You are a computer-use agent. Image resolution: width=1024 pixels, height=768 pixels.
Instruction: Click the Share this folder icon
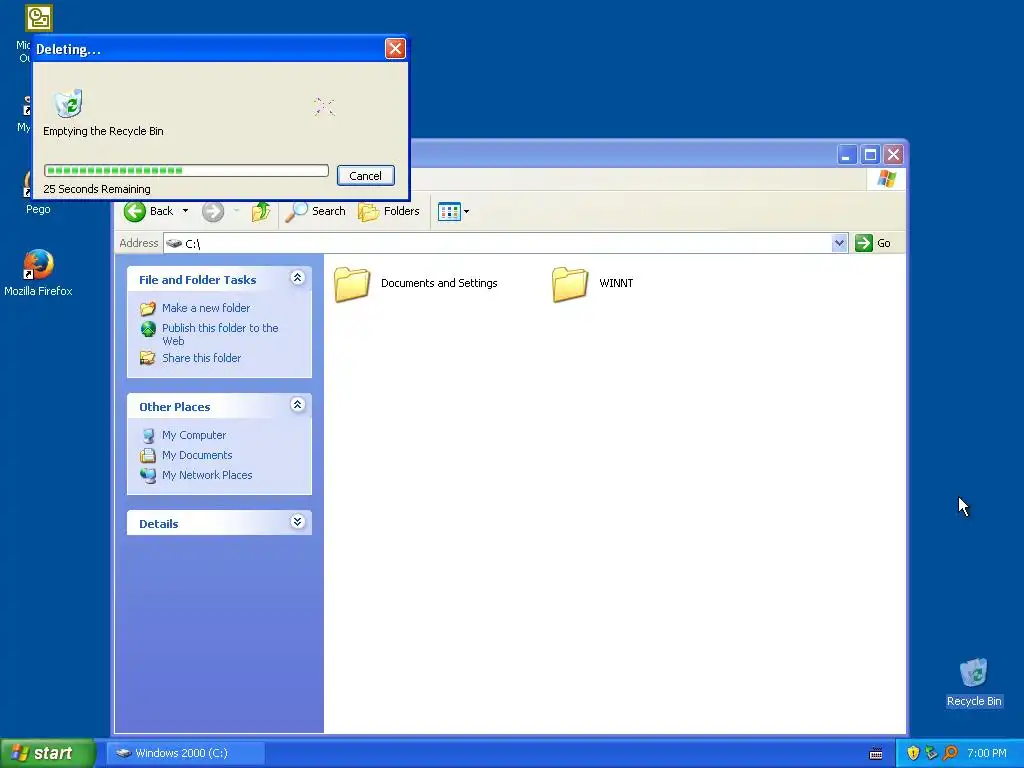(148, 358)
